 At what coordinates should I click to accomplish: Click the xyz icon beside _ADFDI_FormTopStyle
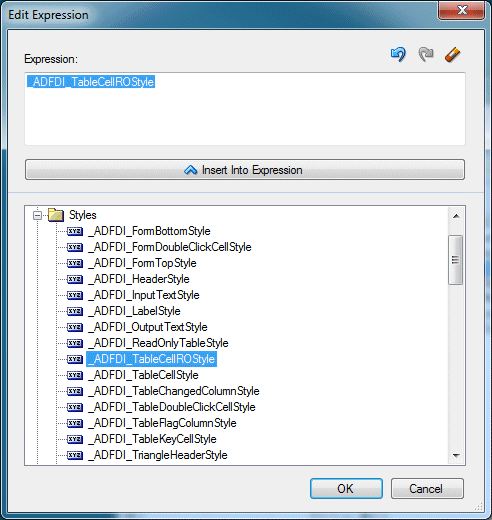pyautogui.click(x=75, y=263)
